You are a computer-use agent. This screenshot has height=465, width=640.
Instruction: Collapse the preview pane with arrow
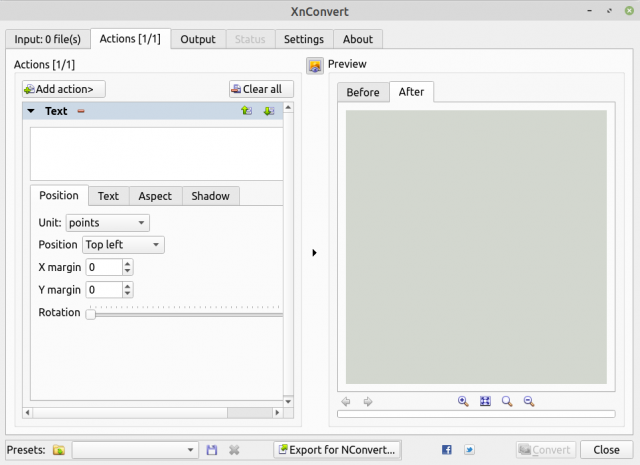(314, 253)
